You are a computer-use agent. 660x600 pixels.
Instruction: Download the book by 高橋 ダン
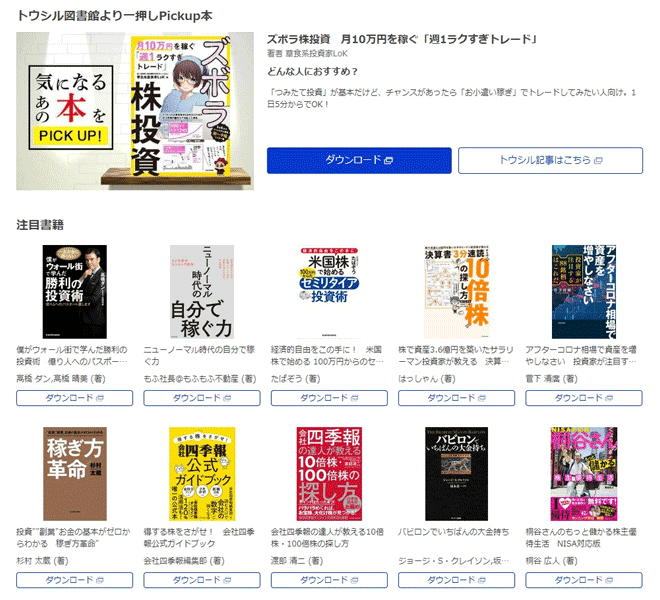coord(75,398)
